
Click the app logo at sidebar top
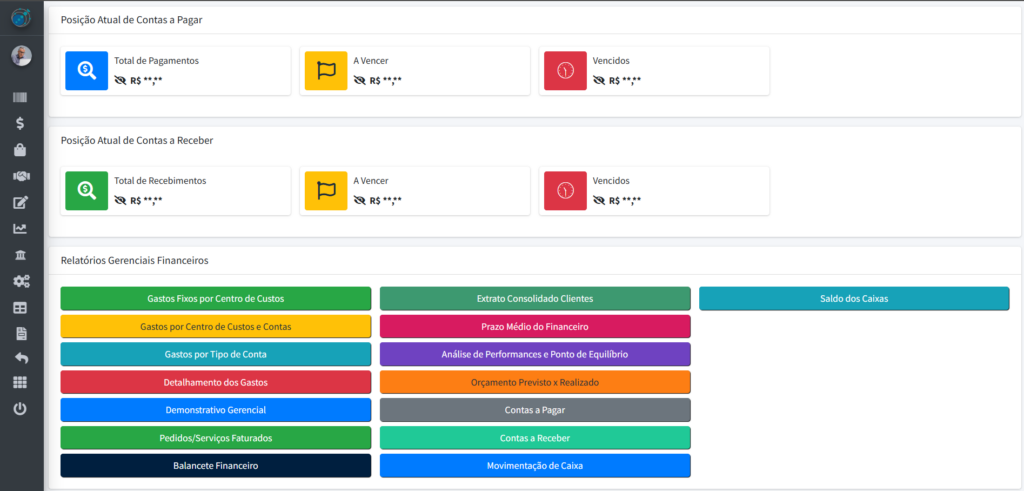21,17
